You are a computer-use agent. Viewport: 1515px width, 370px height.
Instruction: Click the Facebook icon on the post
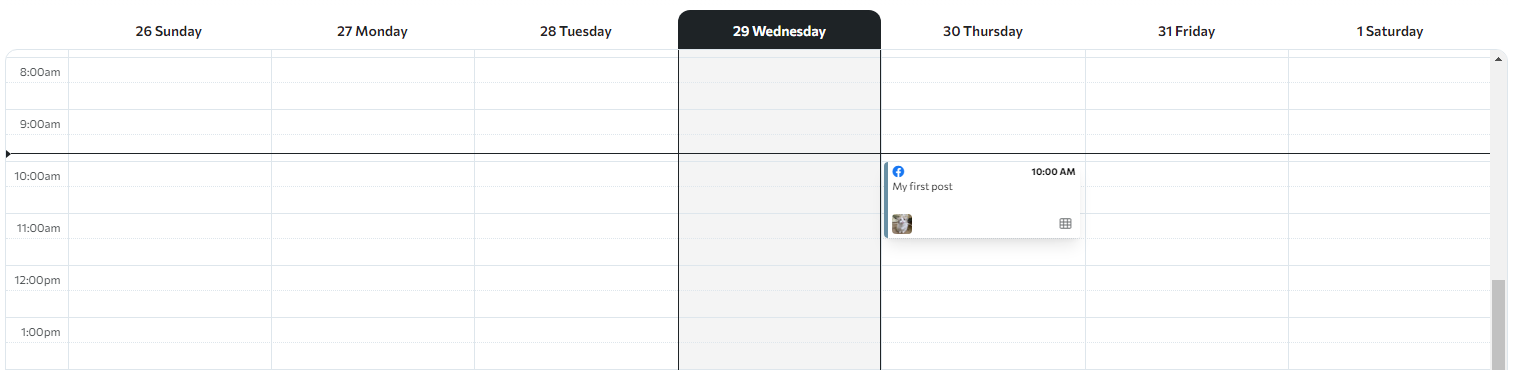coord(898,171)
